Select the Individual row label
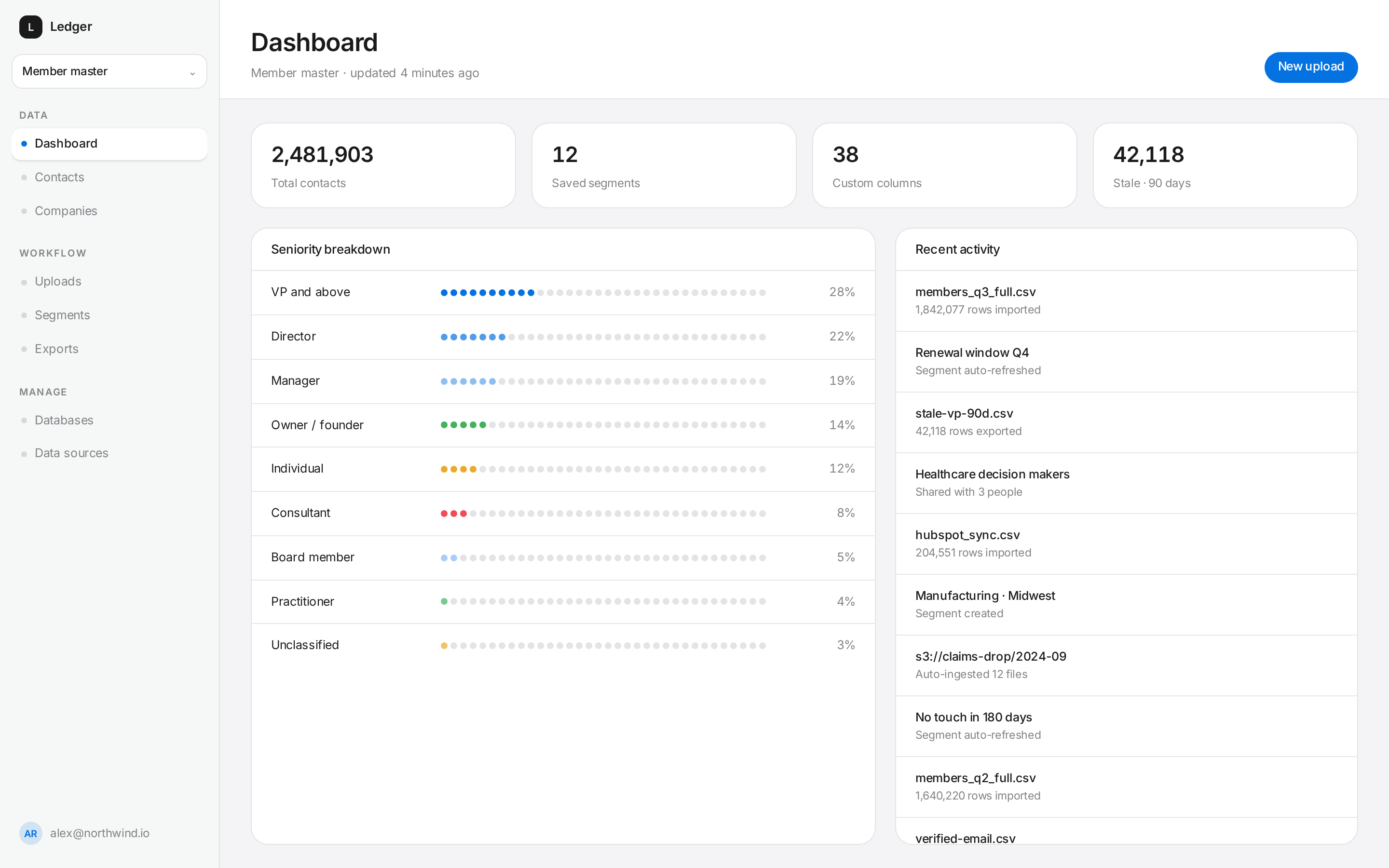1389x868 pixels. pos(297,468)
